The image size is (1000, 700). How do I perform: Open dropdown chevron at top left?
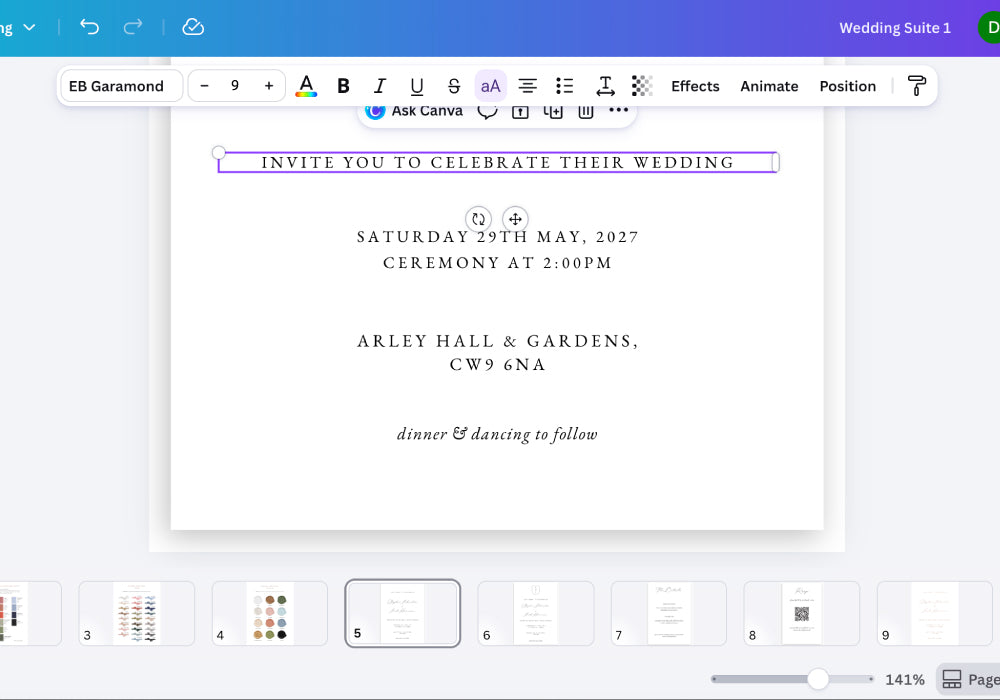point(29,27)
